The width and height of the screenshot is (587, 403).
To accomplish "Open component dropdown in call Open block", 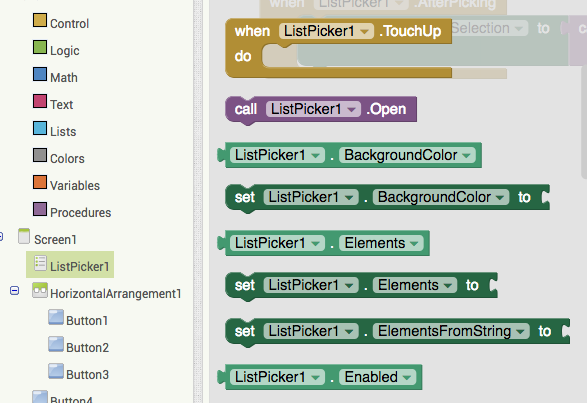I will (x=313, y=109).
